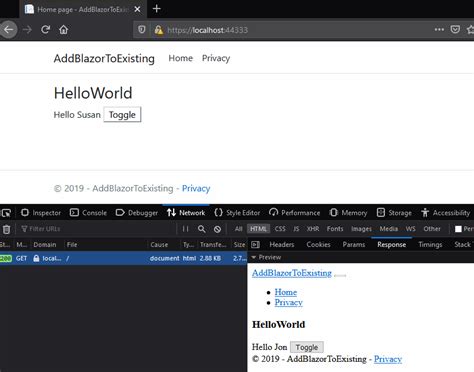Toggle the Images request filter
The width and height of the screenshot is (474, 372).
tap(361, 229)
